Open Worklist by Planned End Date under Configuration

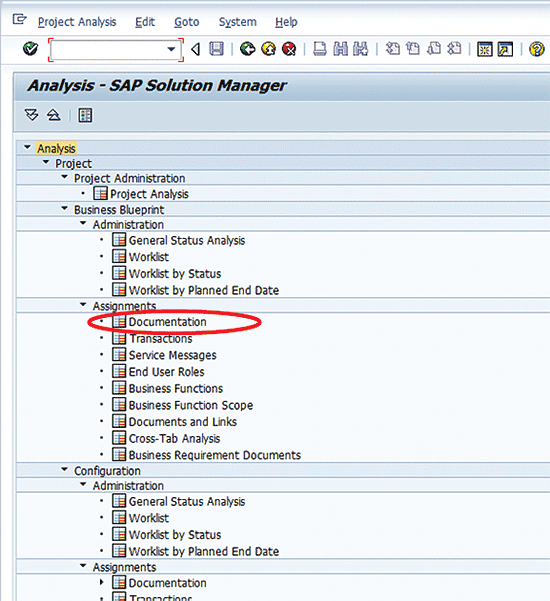tap(204, 551)
